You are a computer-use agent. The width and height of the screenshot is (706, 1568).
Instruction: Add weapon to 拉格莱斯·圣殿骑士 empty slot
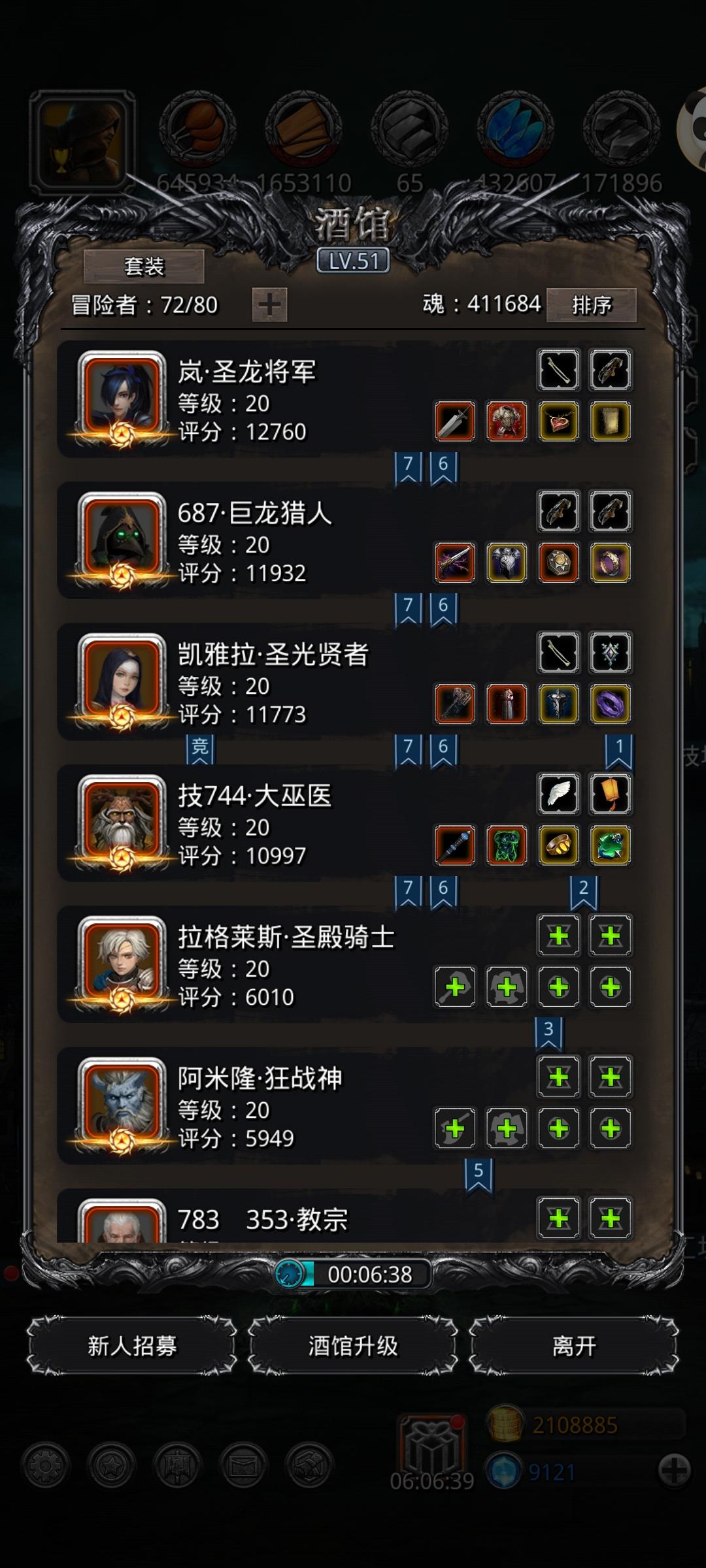click(x=455, y=987)
